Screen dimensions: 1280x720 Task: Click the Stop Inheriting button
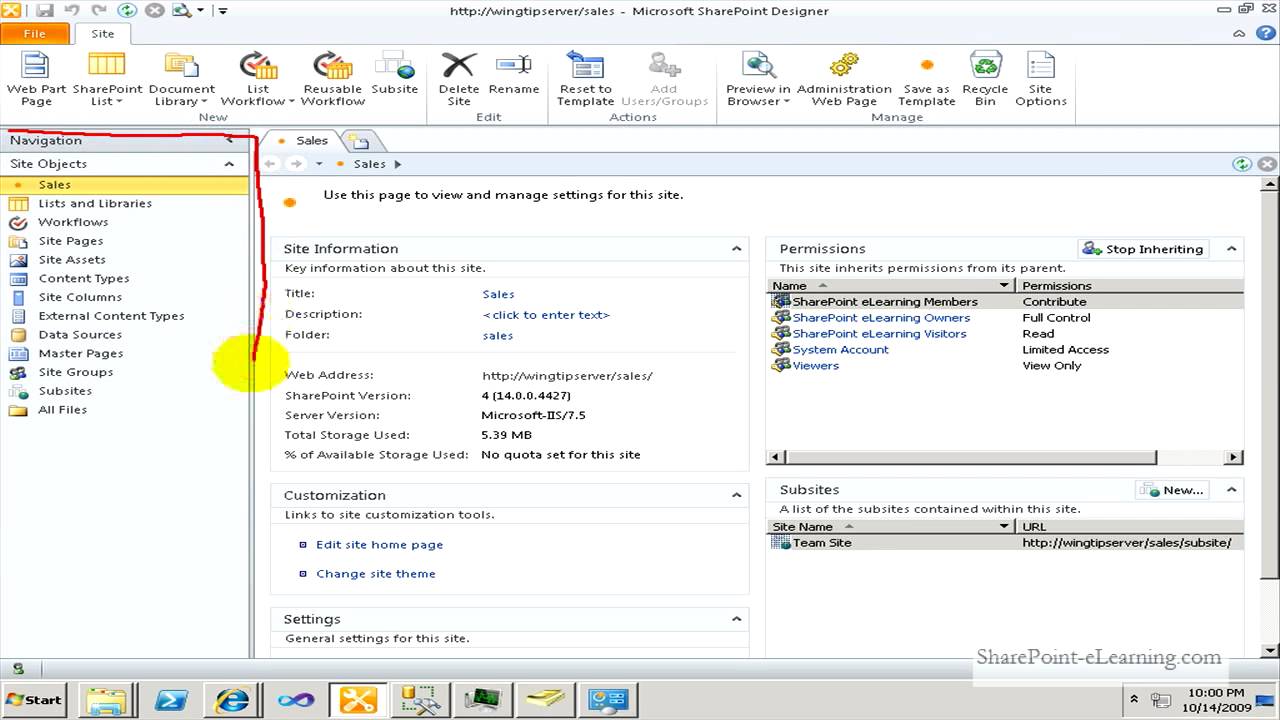click(x=1143, y=249)
